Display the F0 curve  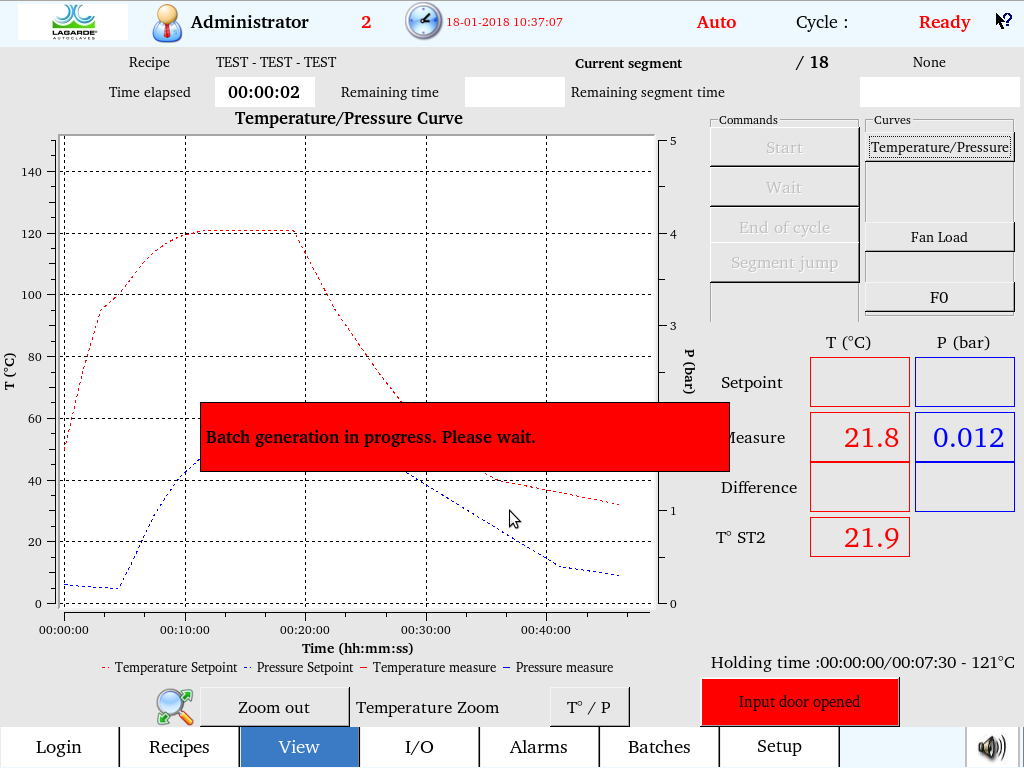(939, 297)
